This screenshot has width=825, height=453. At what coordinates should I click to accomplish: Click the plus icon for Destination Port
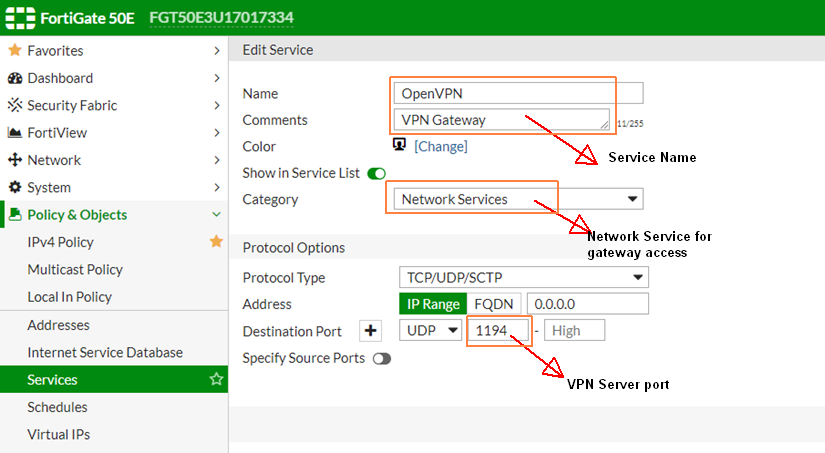pos(370,331)
